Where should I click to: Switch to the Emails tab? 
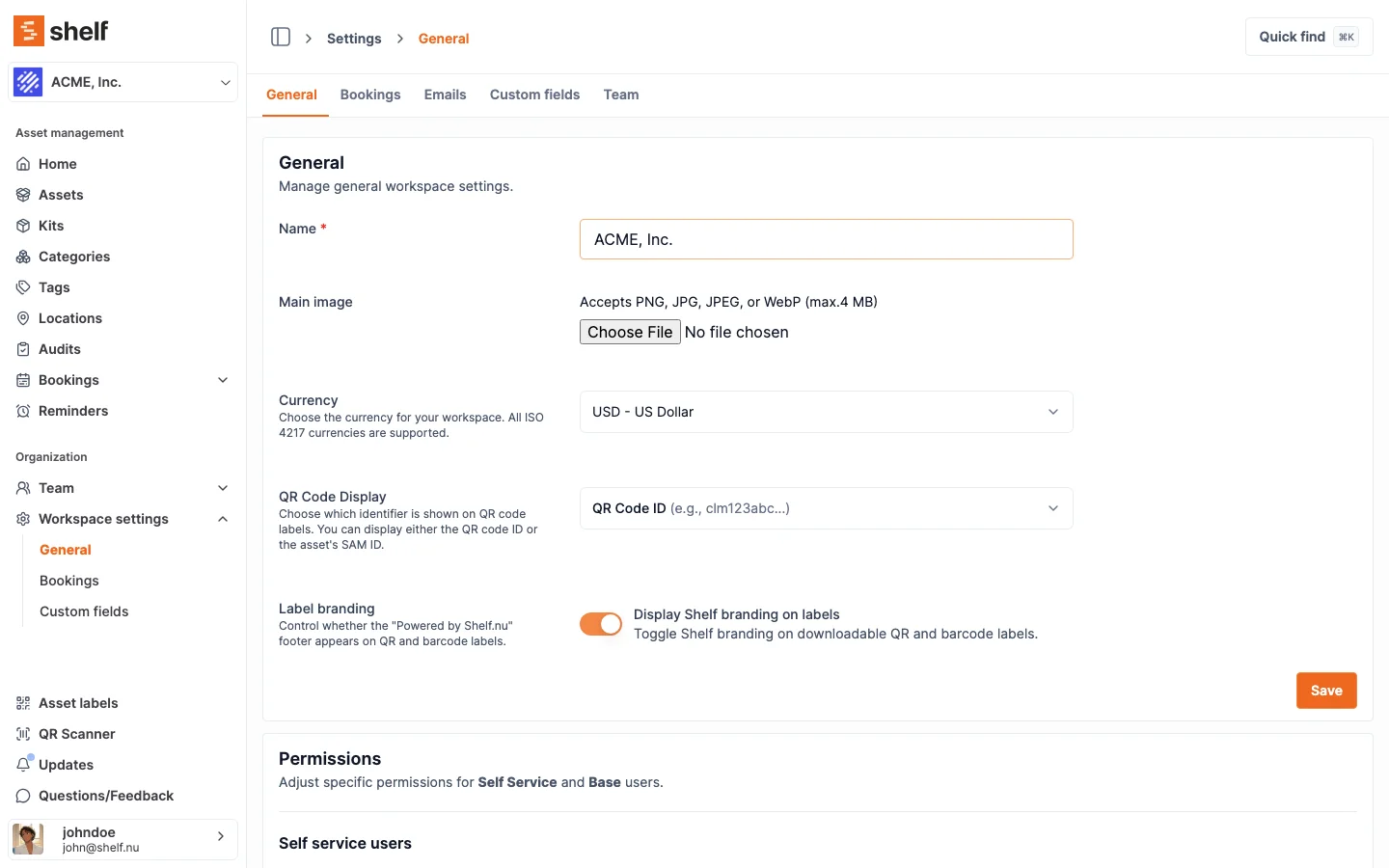click(445, 95)
